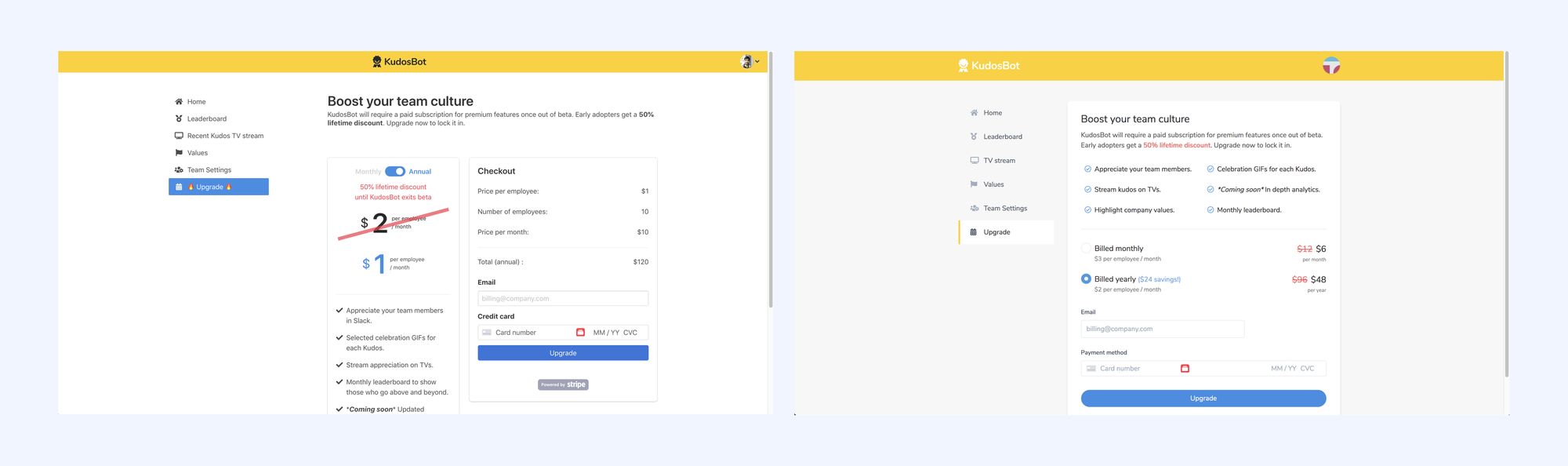Click the 'Checkout' heading
The width and height of the screenshot is (1568, 466).
pyautogui.click(x=496, y=171)
